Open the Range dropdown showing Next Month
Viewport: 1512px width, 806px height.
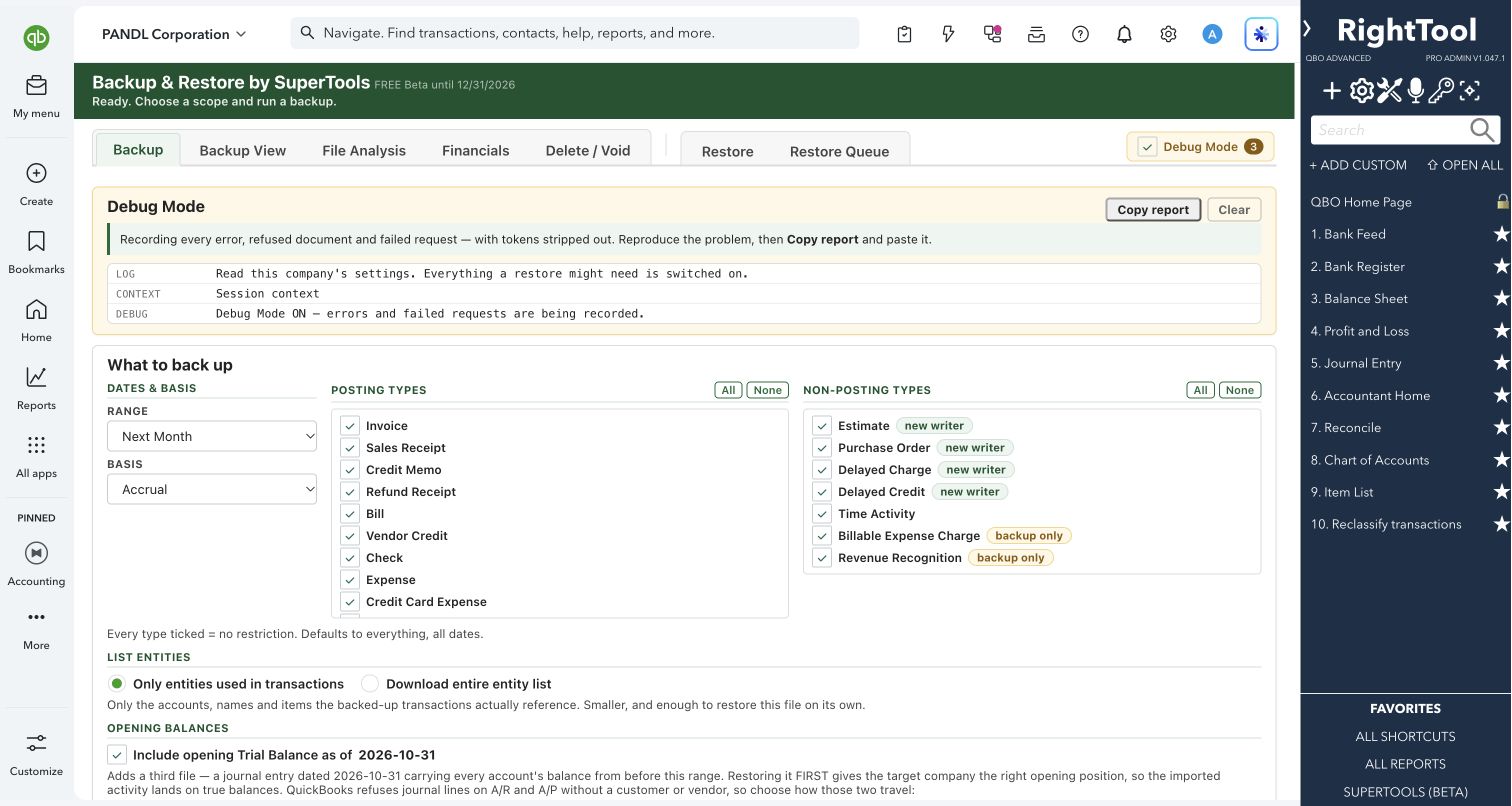pyautogui.click(x=212, y=436)
